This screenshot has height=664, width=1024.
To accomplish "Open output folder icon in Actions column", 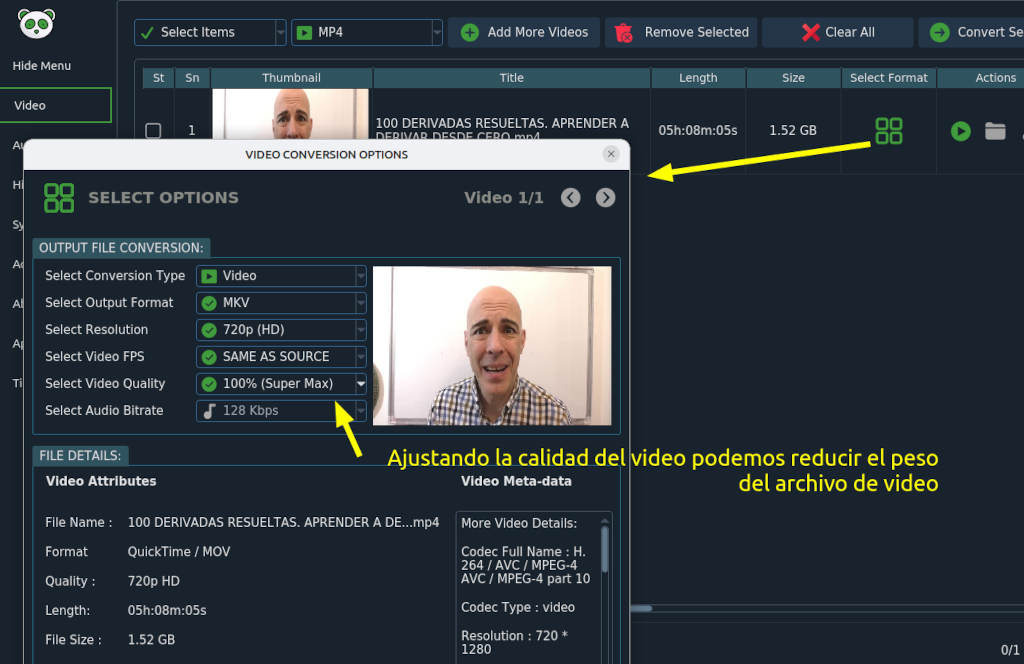I will (x=995, y=131).
